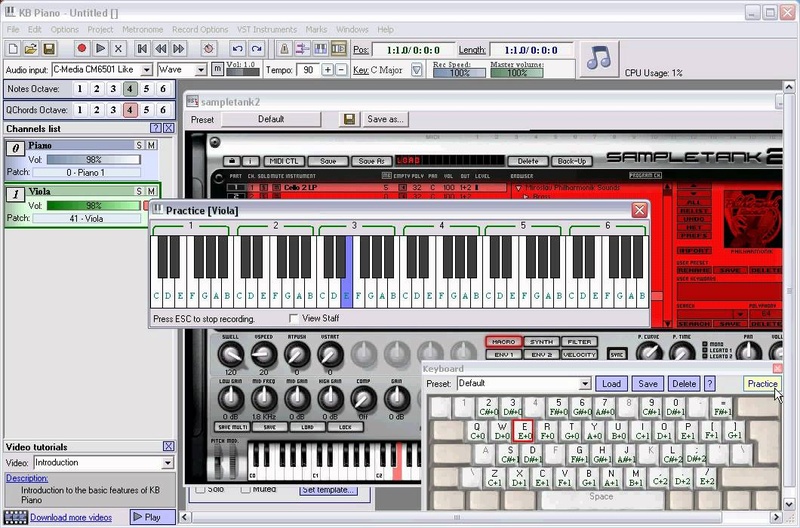Click the Download more videos link
The width and height of the screenshot is (800, 528).
pos(71,517)
